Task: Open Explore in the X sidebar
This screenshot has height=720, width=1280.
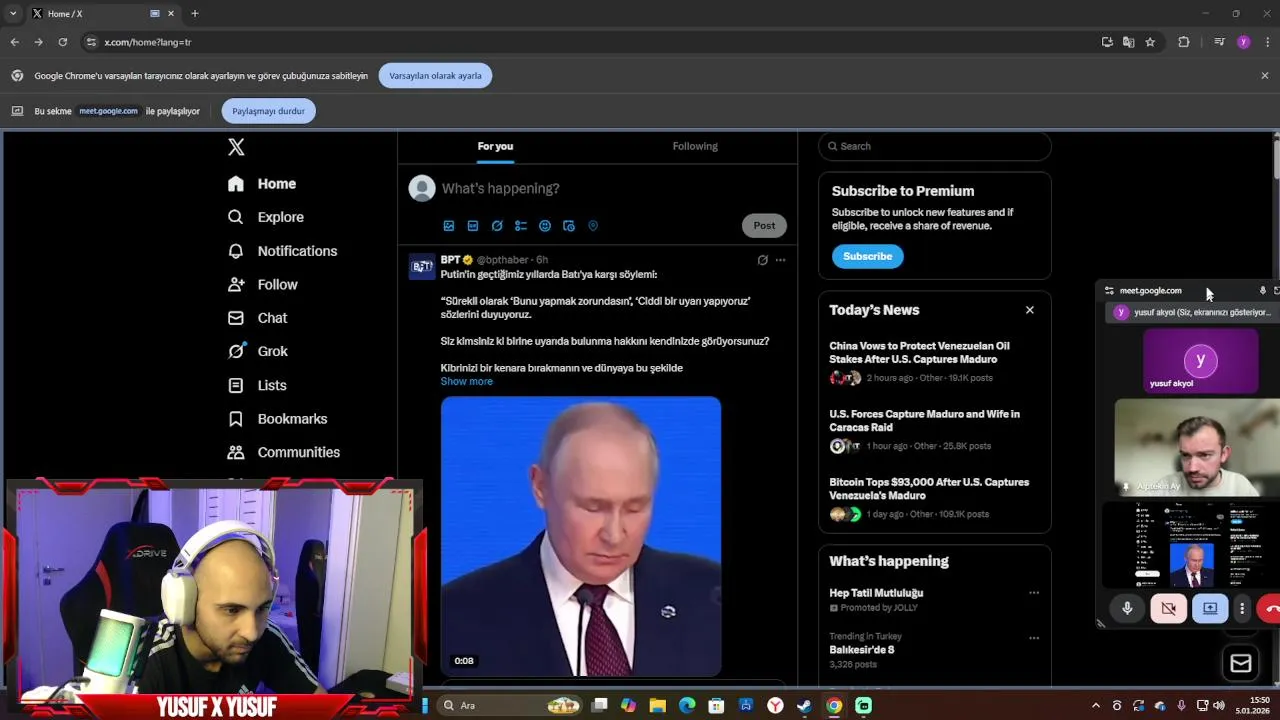Action: (x=266, y=217)
